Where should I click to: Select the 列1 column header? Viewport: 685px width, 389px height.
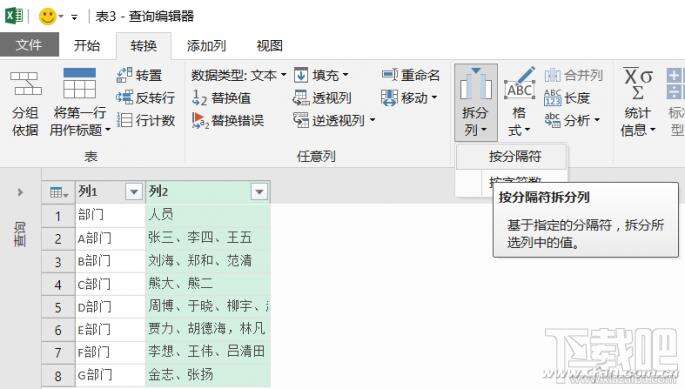(x=100, y=191)
